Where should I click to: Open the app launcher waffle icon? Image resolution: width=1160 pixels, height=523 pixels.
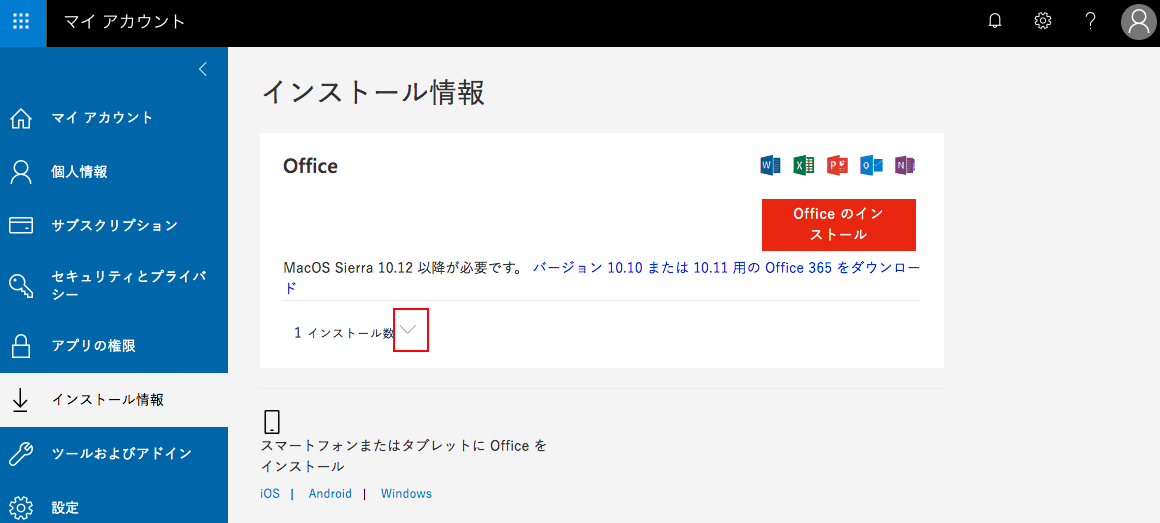pyautogui.click(x=22, y=21)
